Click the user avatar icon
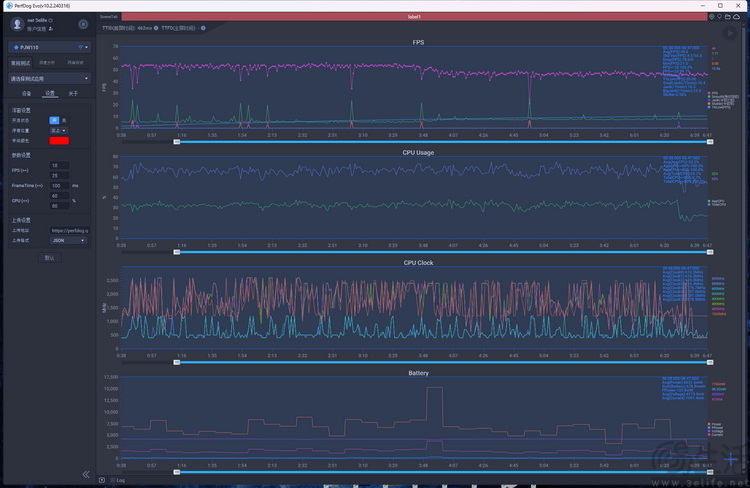The width and height of the screenshot is (750, 488). 17,23
